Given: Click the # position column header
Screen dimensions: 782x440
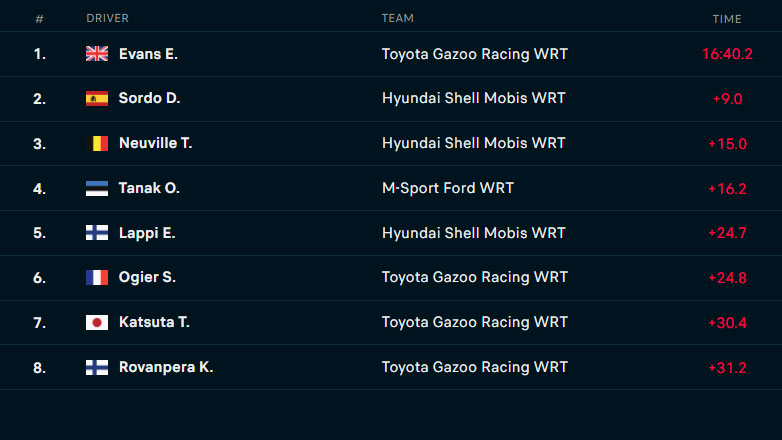Looking at the screenshot, I should point(39,18).
